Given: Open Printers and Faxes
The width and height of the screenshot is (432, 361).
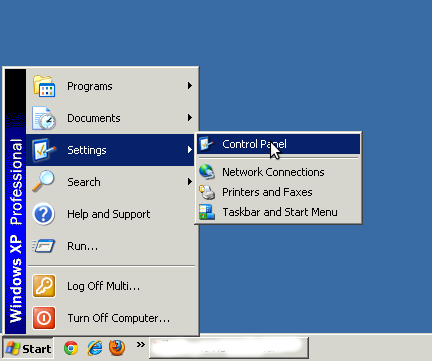Looking at the screenshot, I should click(x=279, y=192).
